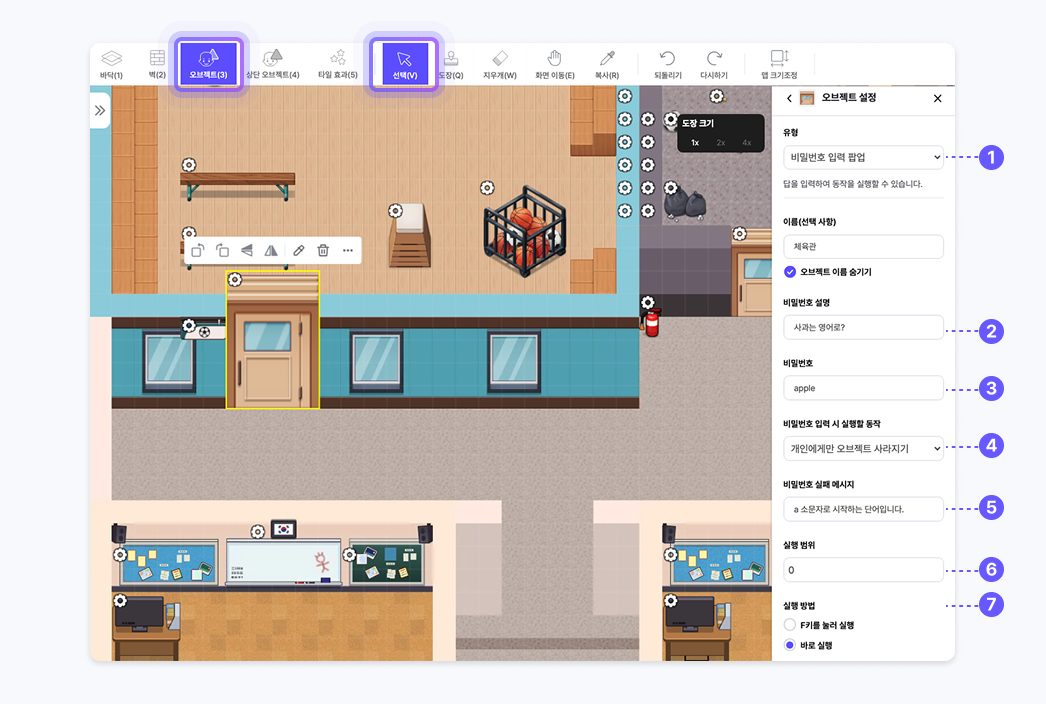Select 바로 실행 radio button
Screen dimensions: 1046x704
pos(790,645)
